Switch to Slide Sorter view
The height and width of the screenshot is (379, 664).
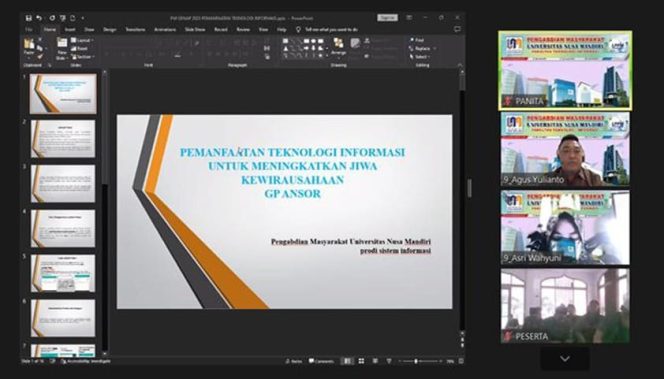(361, 361)
